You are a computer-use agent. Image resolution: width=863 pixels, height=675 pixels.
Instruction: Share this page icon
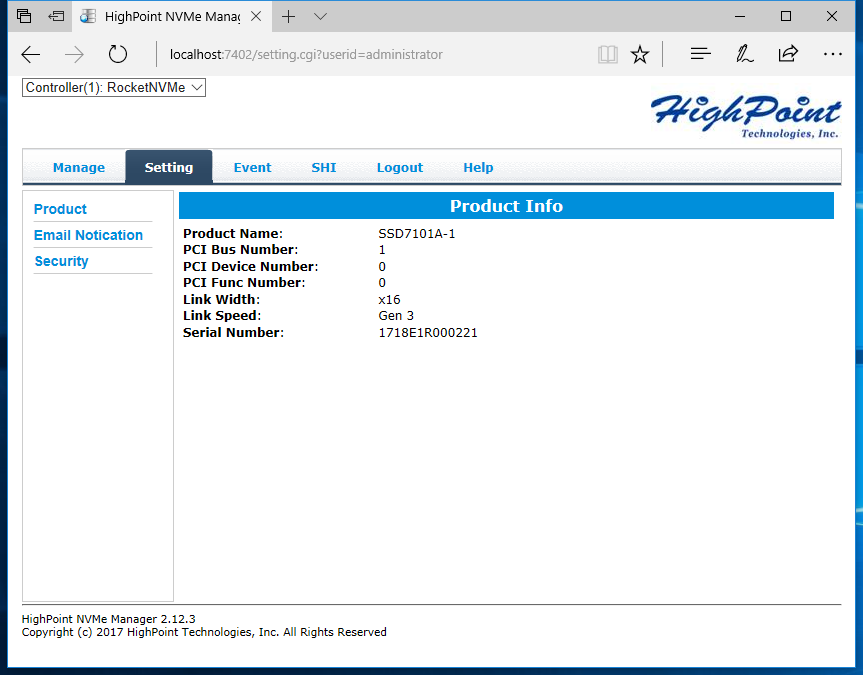pos(788,53)
